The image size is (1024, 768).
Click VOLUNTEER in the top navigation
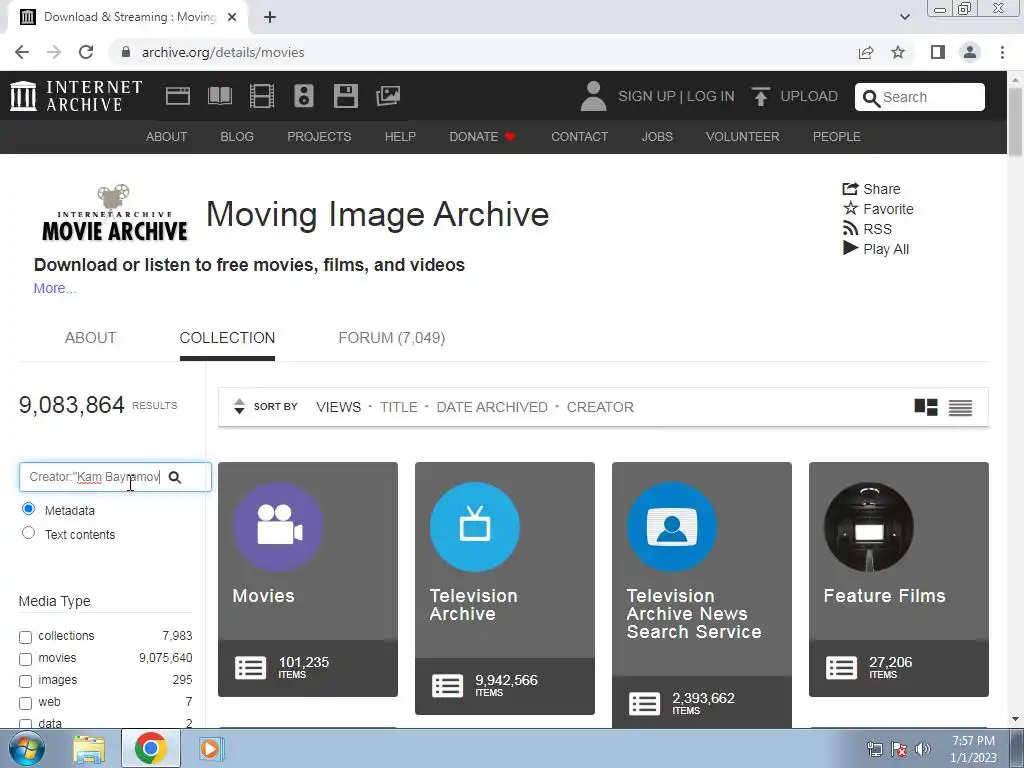pyautogui.click(x=743, y=136)
